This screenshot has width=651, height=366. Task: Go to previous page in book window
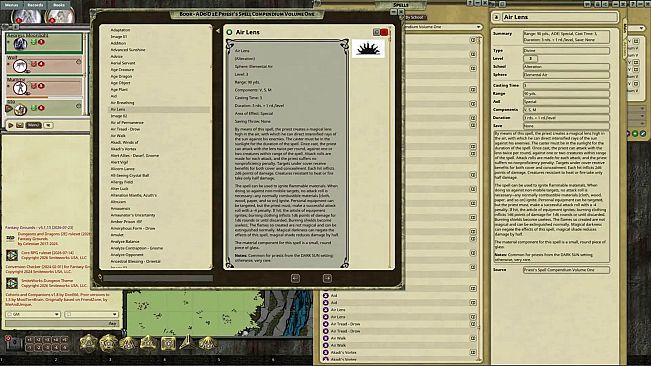coord(295,278)
